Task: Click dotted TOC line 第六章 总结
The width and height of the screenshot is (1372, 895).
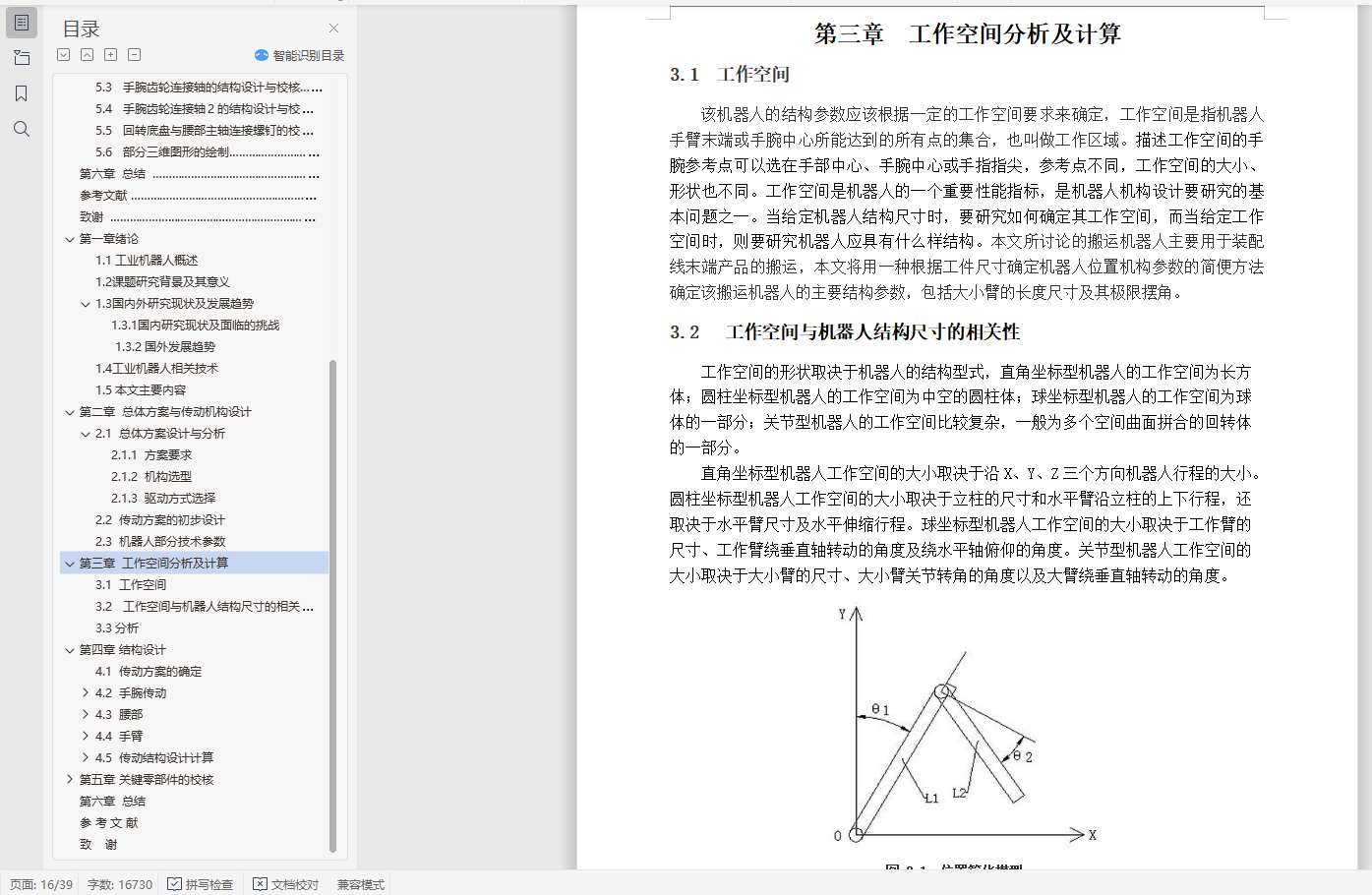Action: 200,174
